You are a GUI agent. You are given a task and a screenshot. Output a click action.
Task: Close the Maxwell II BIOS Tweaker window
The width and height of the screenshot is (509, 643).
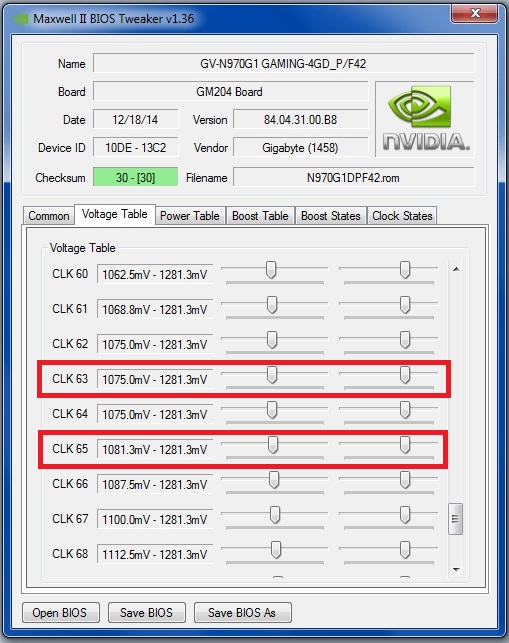(x=475, y=14)
